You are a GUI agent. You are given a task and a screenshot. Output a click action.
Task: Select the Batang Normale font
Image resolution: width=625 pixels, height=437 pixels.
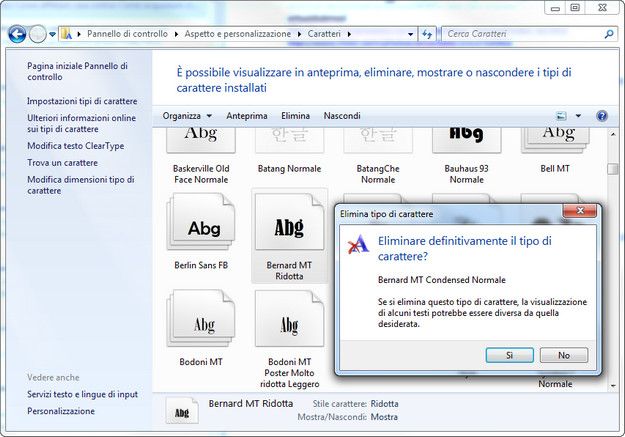click(x=289, y=153)
